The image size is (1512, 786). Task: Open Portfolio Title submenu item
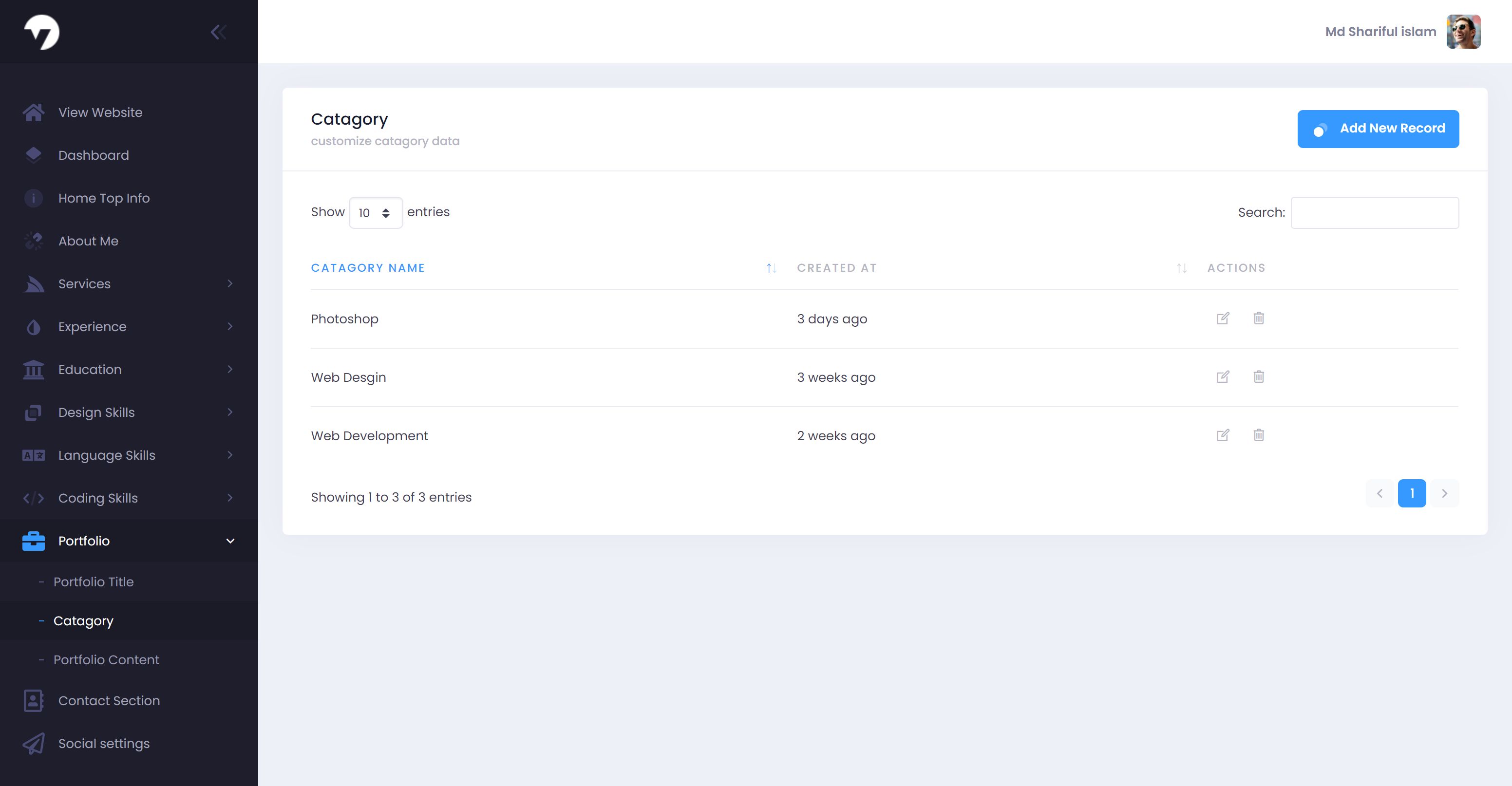pos(129,582)
